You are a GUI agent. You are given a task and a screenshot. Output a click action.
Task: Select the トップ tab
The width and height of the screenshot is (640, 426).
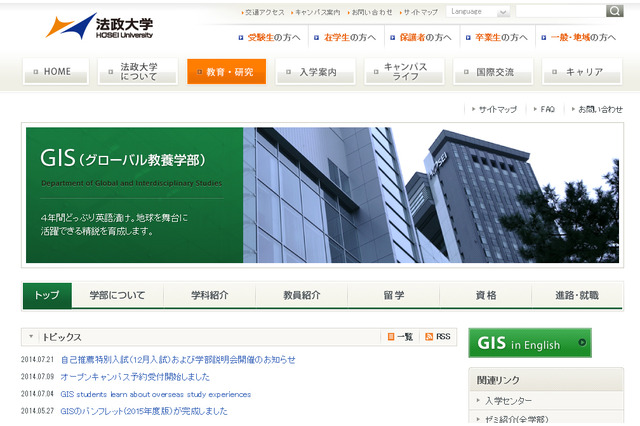[47, 295]
